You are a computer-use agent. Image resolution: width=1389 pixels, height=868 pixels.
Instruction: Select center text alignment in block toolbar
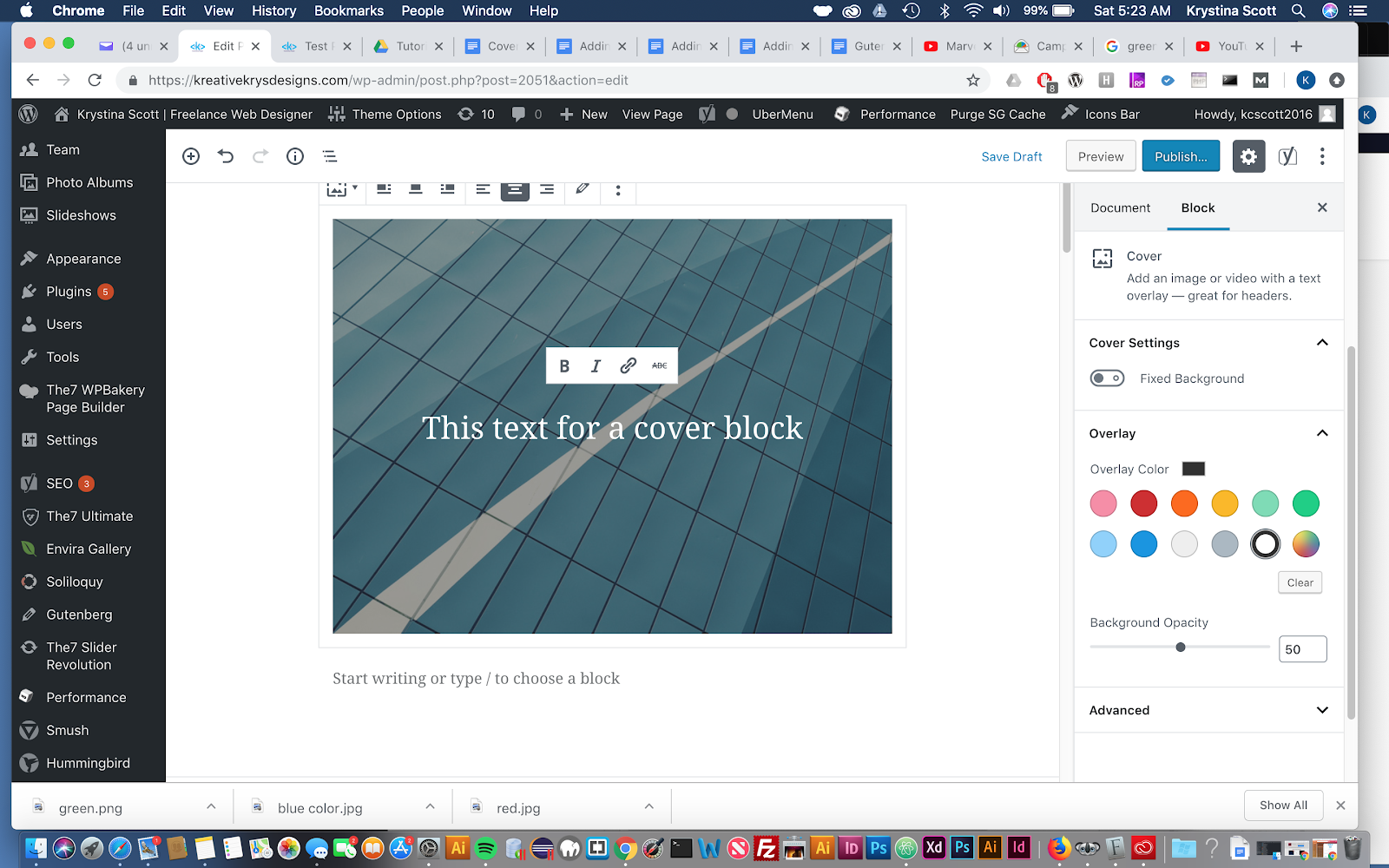click(515, 188)
